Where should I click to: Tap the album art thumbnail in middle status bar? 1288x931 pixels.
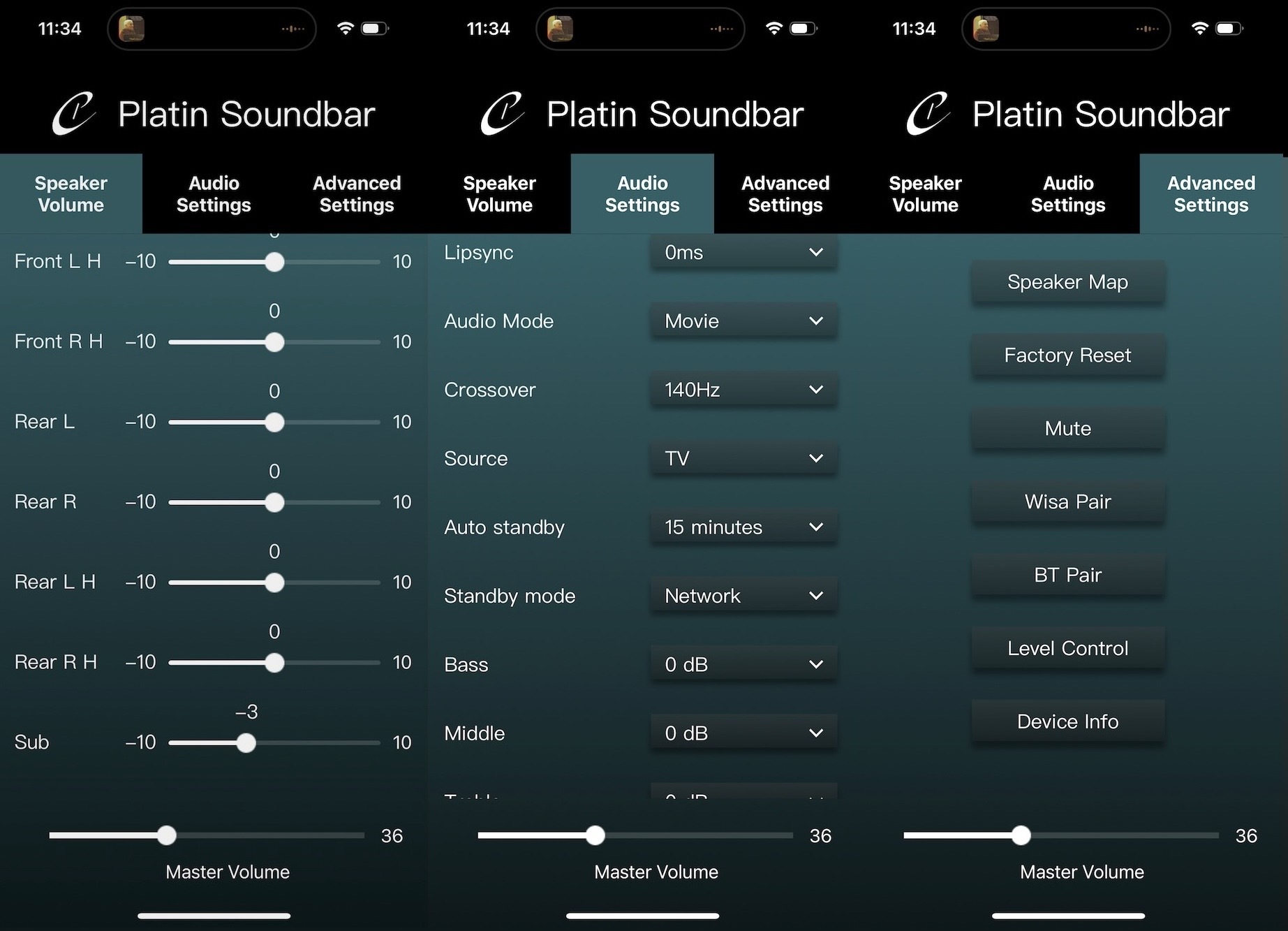(x=560, y=29)
